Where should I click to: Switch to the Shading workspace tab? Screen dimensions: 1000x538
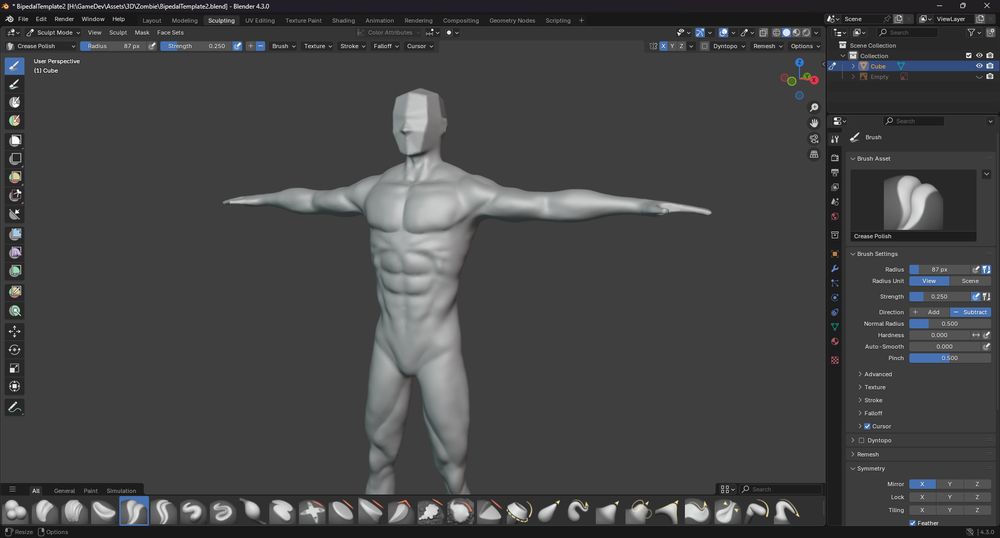pos(343,20)
